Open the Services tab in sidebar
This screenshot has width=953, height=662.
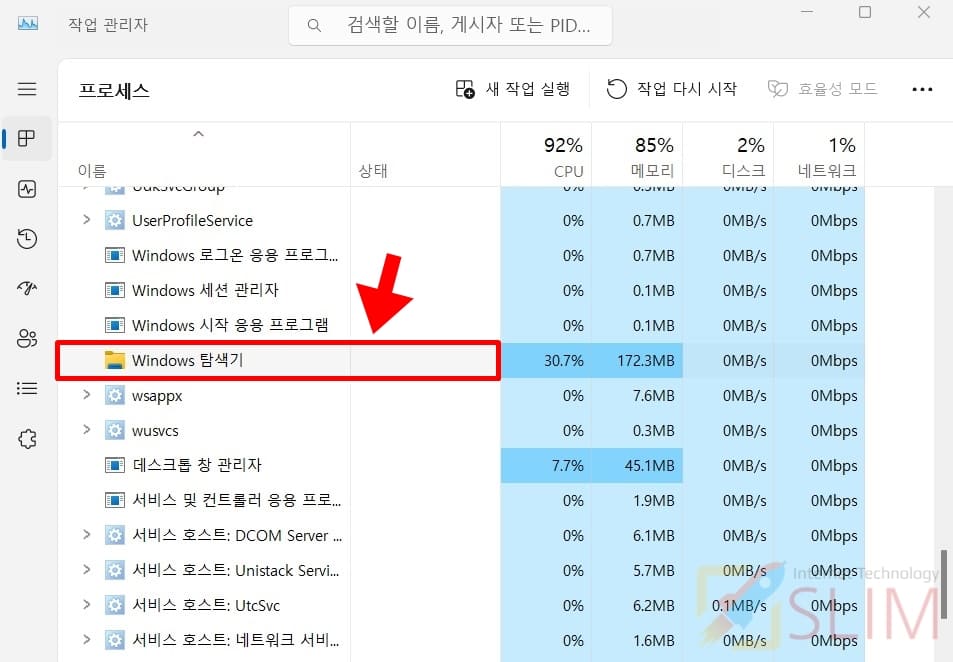[27, 438]
